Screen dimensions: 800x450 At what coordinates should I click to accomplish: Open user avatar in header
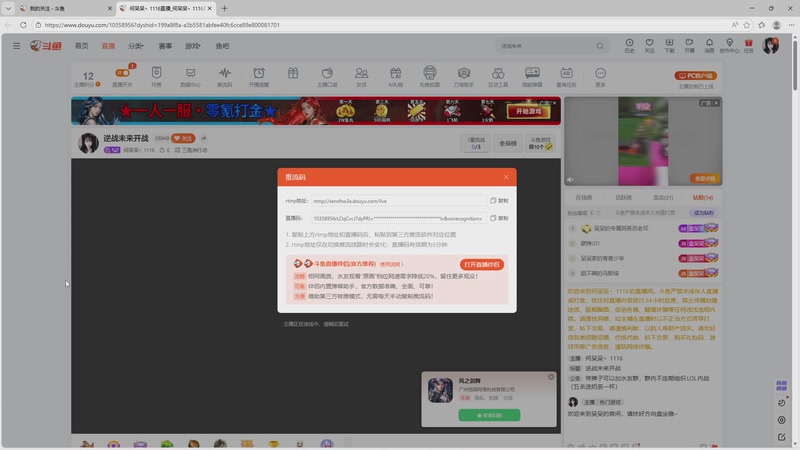point(770,45)
